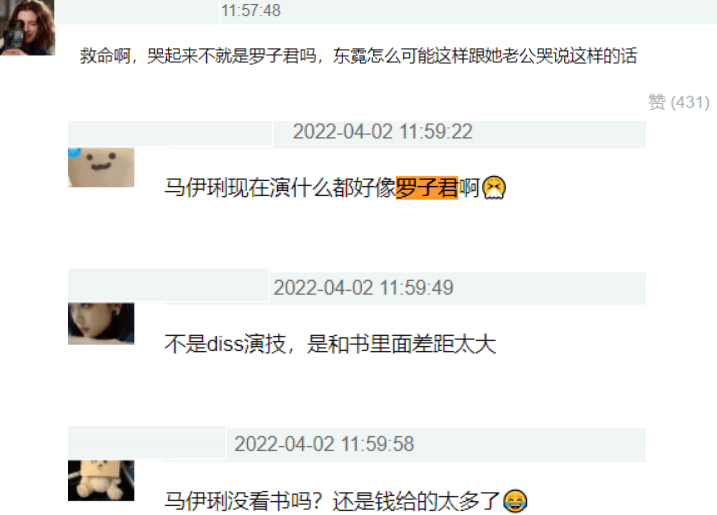
Task: Open the girl's face avatar profile
Action: click(x=101, y=323)
